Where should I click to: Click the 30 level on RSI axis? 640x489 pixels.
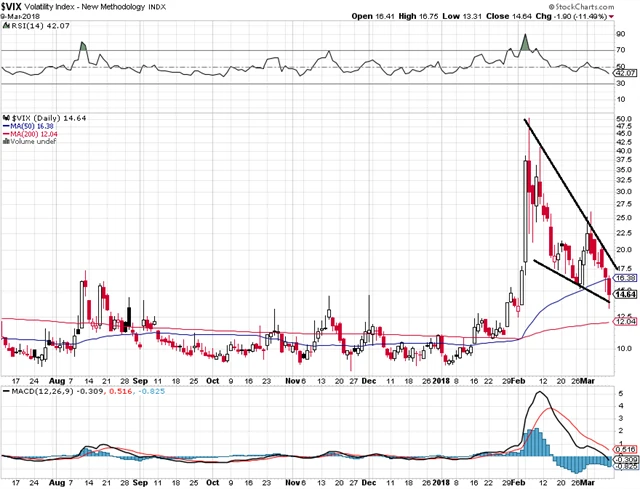click(x=621, y=83)
